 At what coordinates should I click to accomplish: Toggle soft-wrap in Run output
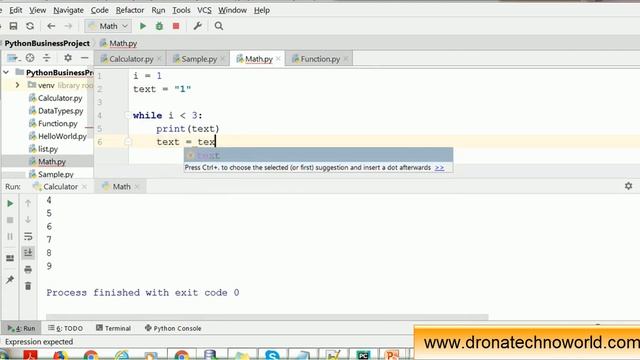pos(28,236)
